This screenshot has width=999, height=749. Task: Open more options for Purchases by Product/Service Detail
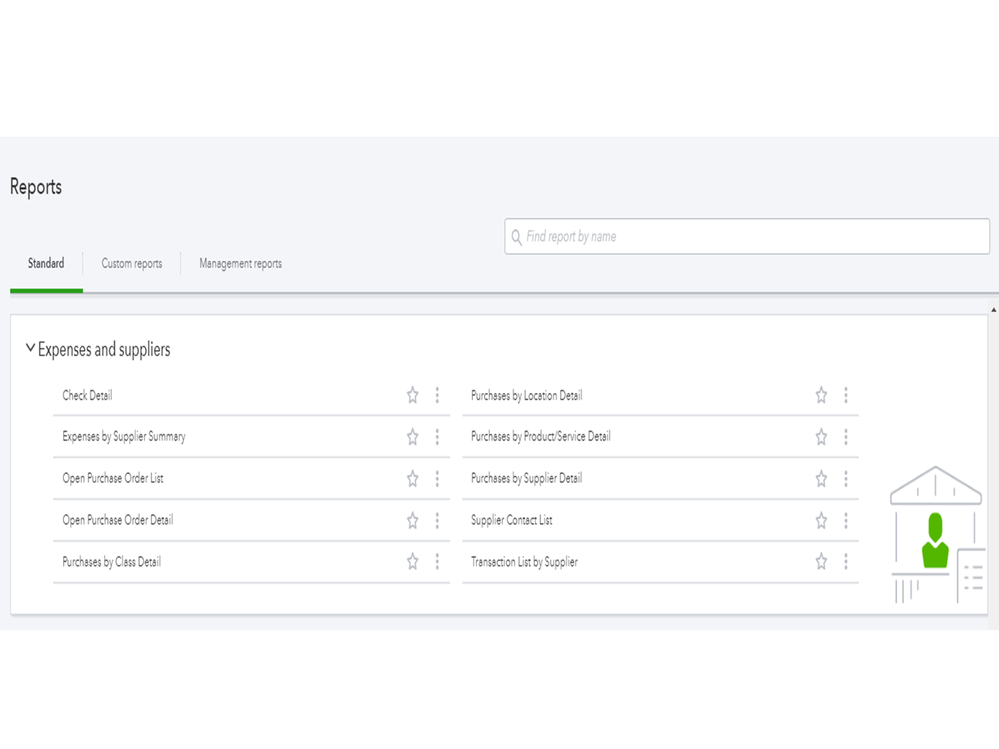point(846,437)
